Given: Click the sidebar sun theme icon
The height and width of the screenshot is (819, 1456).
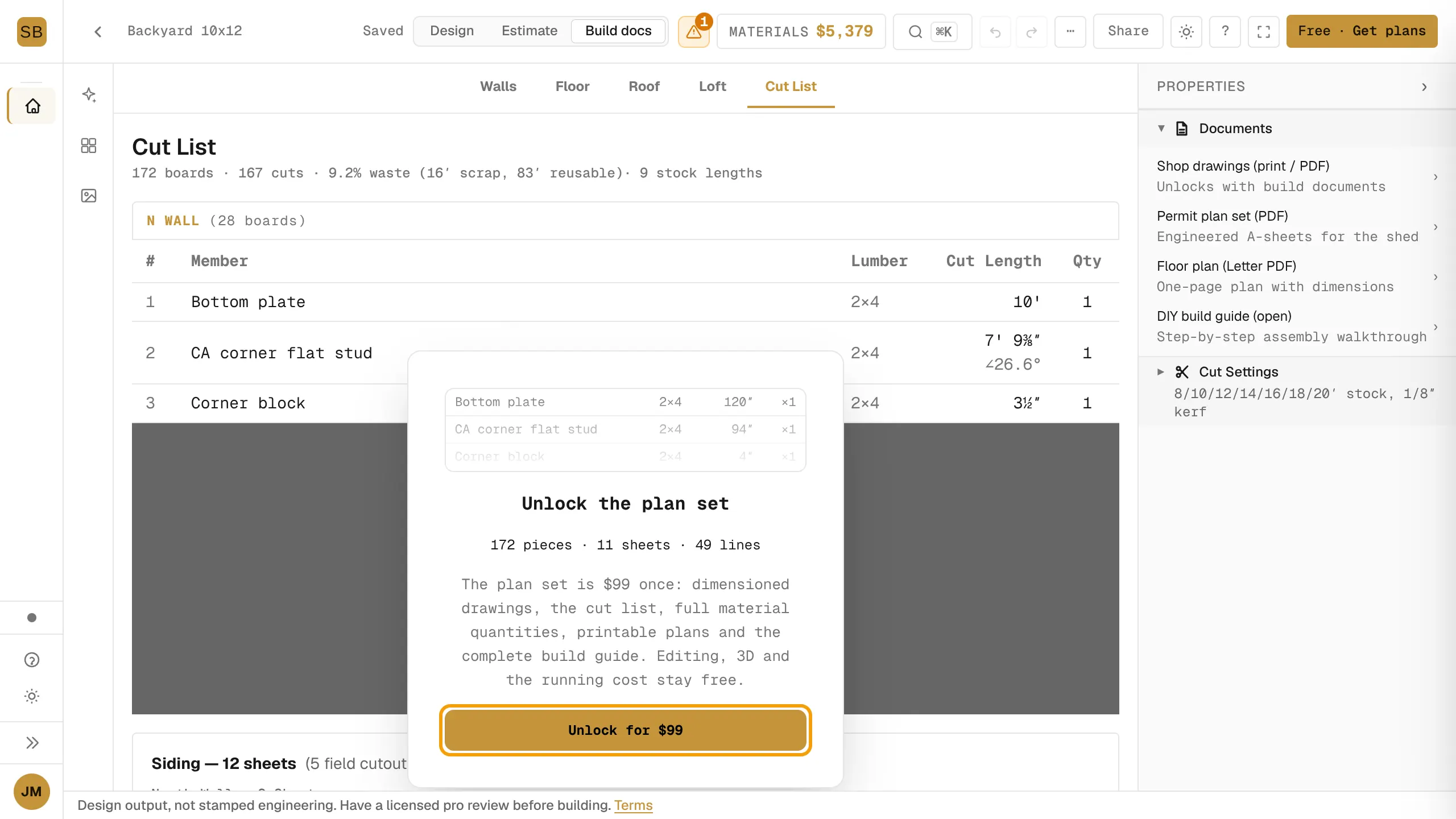Looking at the screenshot, I should [32, 696].
